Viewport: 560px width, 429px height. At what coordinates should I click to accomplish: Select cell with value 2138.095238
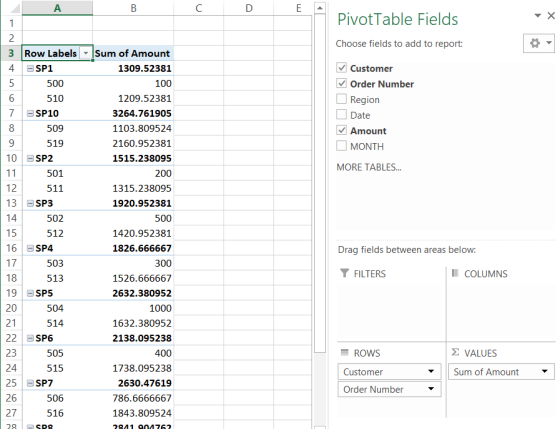(x=133, y=338)
